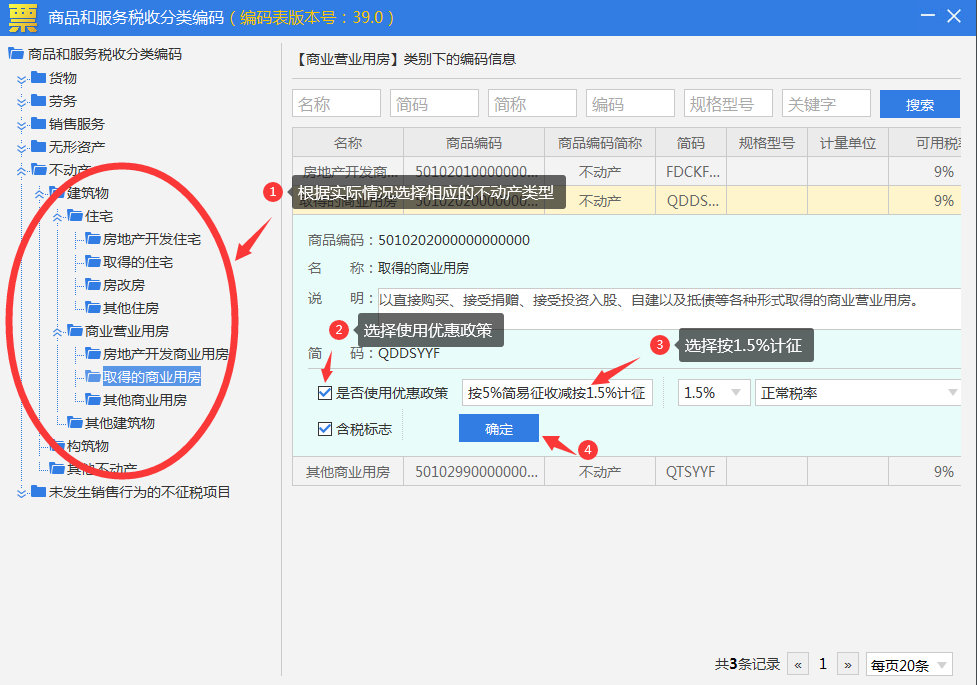This screenshot has height=685, width=977.
Task: Click page number 1 in pagination
Action: click(822, 664)
